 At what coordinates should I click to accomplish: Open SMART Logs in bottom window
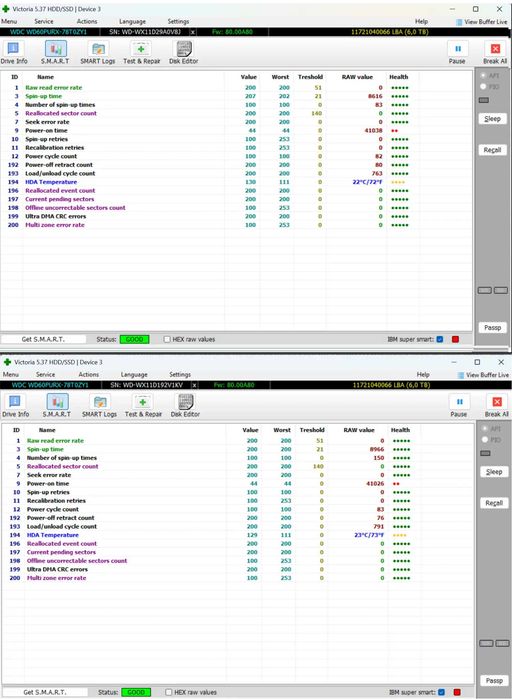pyautogui.click(x=99, y=406)
